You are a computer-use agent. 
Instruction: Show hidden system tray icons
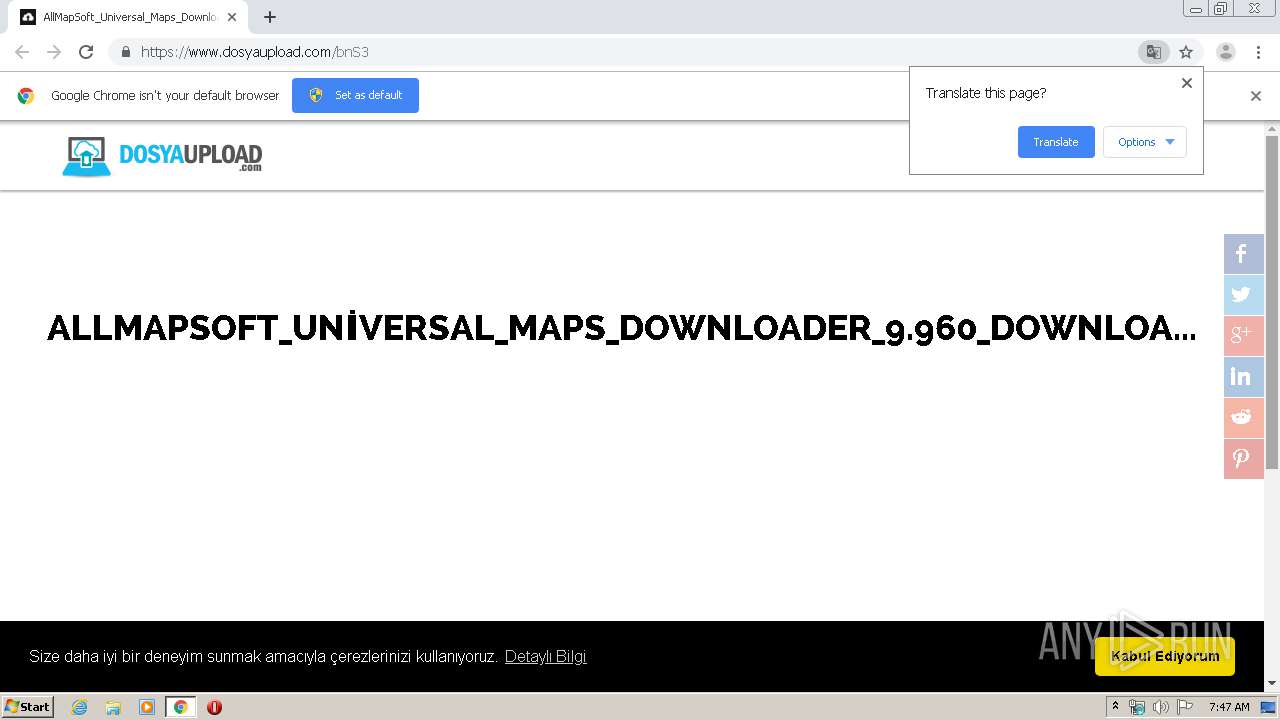click(x=1115, y=707)
